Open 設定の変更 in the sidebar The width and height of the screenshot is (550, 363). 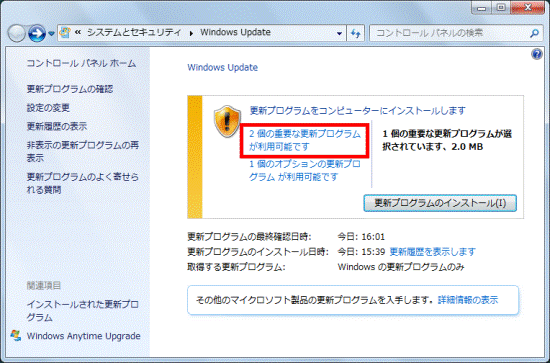coord(48,108)
